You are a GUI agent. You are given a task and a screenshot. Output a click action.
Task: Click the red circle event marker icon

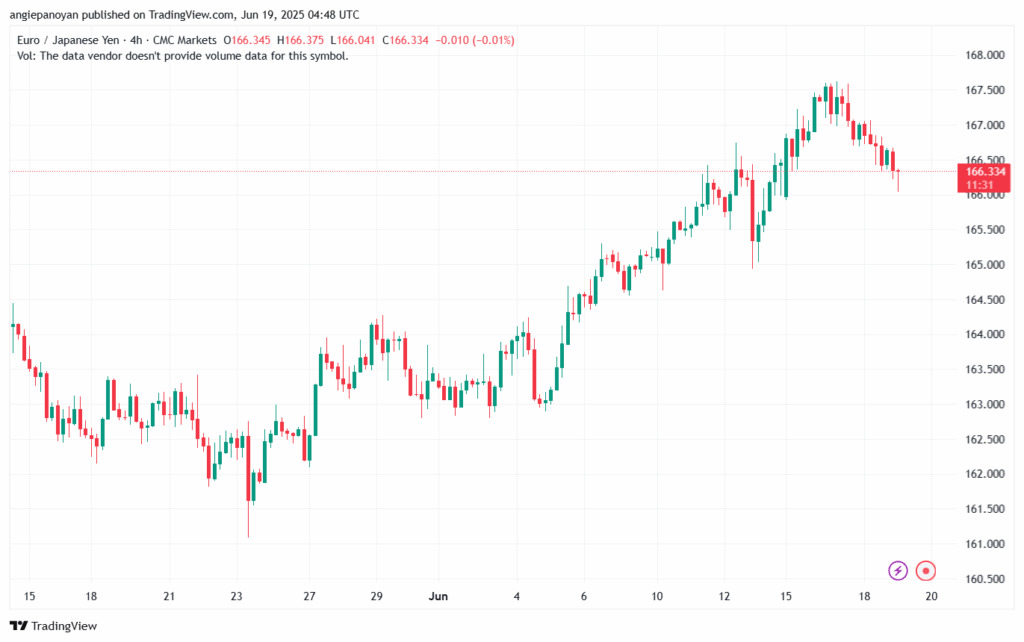click(x=927, y=571)
